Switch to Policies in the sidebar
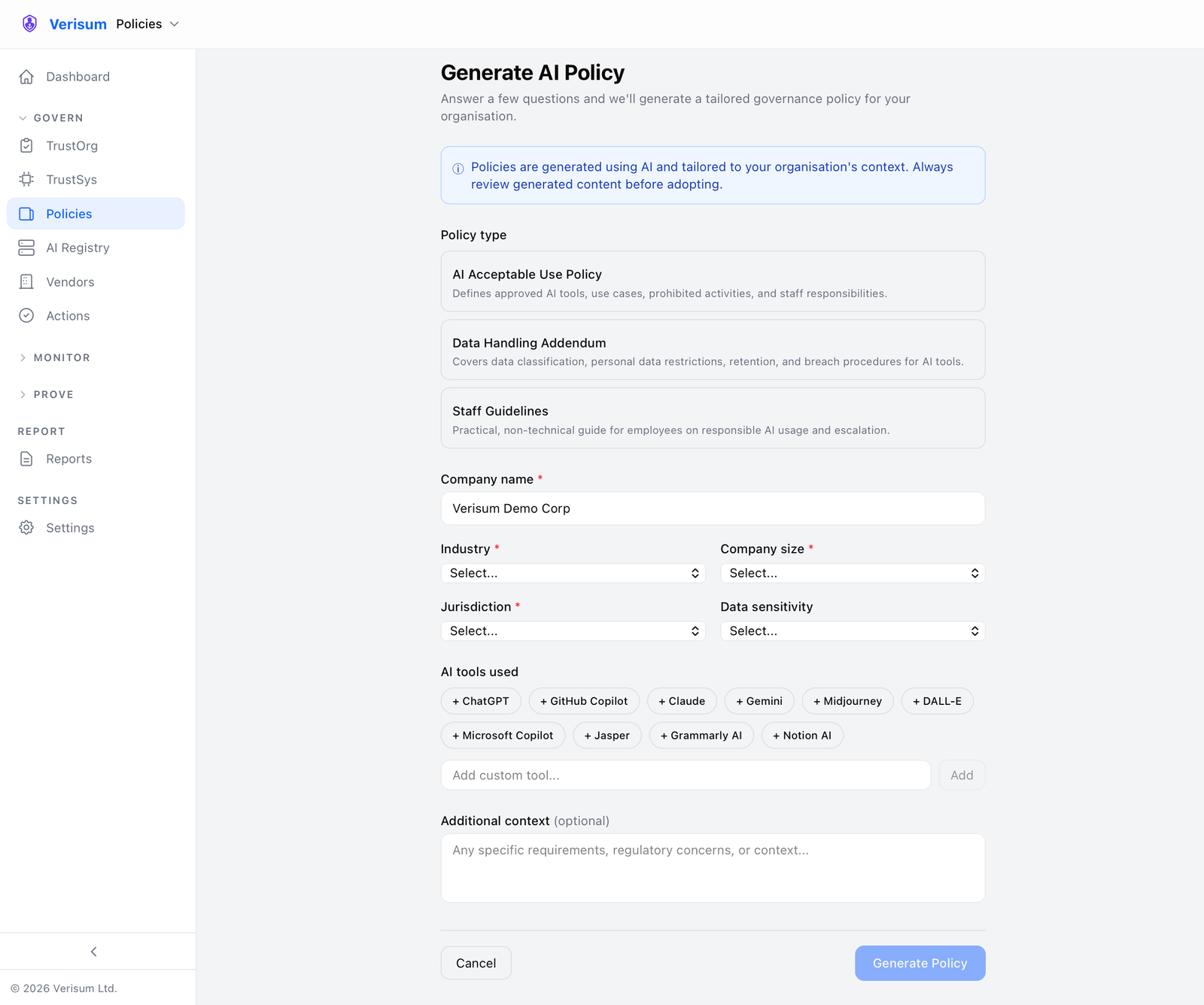The image size is (1204, 1005). (69, 214)
